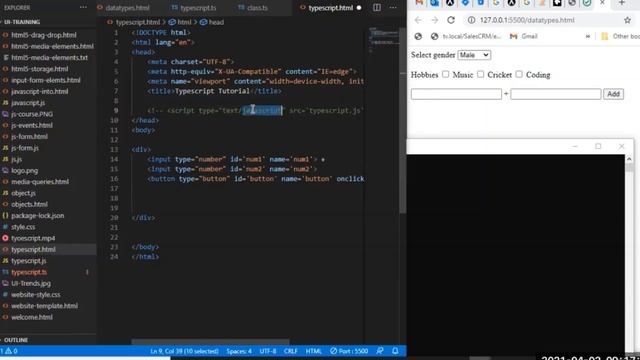Open logo.png in Explorer
This screenshot has width=640, height=360.
point(24,171)
